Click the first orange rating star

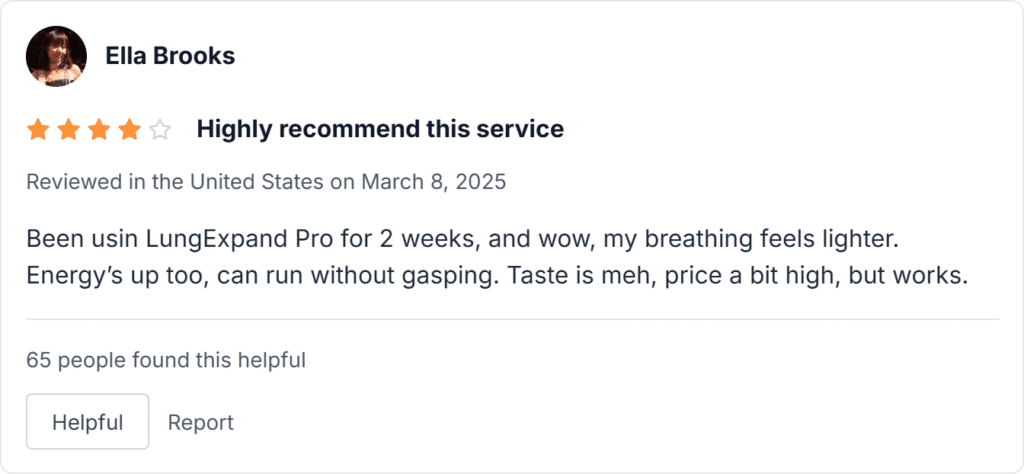(x=38, y=130)
